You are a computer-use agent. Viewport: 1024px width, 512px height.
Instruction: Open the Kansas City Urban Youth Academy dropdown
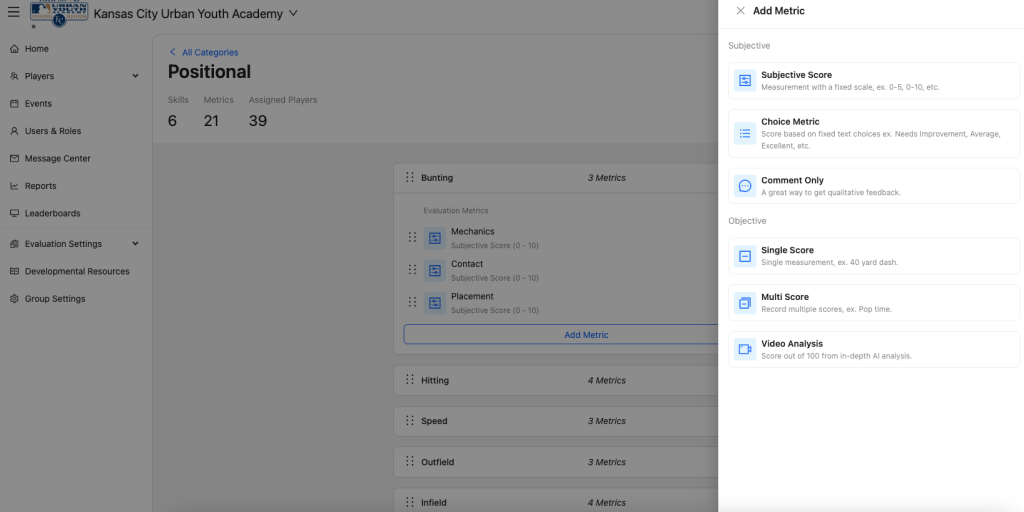[293, 14]
